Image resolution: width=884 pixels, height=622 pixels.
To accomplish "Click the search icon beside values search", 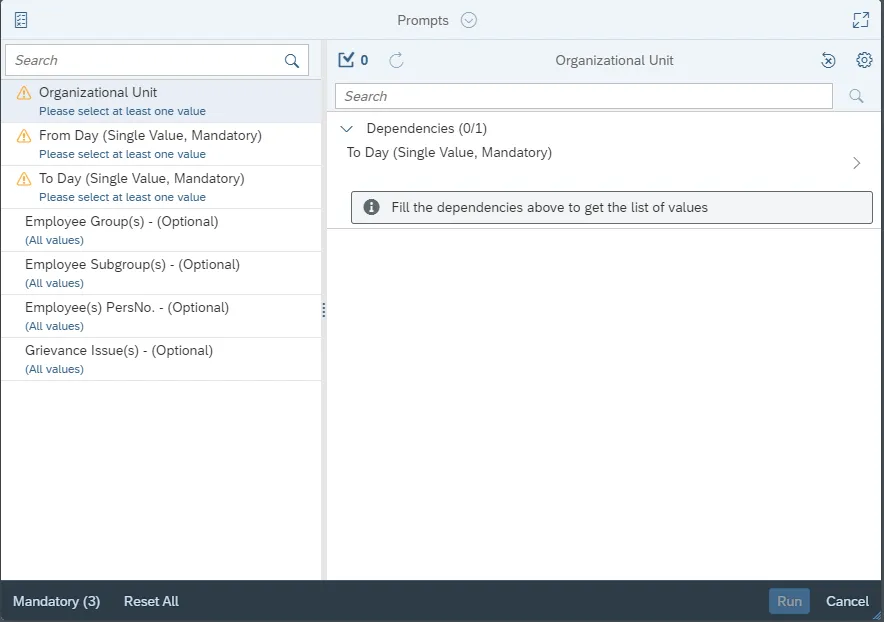I will [x=856, y=96].
